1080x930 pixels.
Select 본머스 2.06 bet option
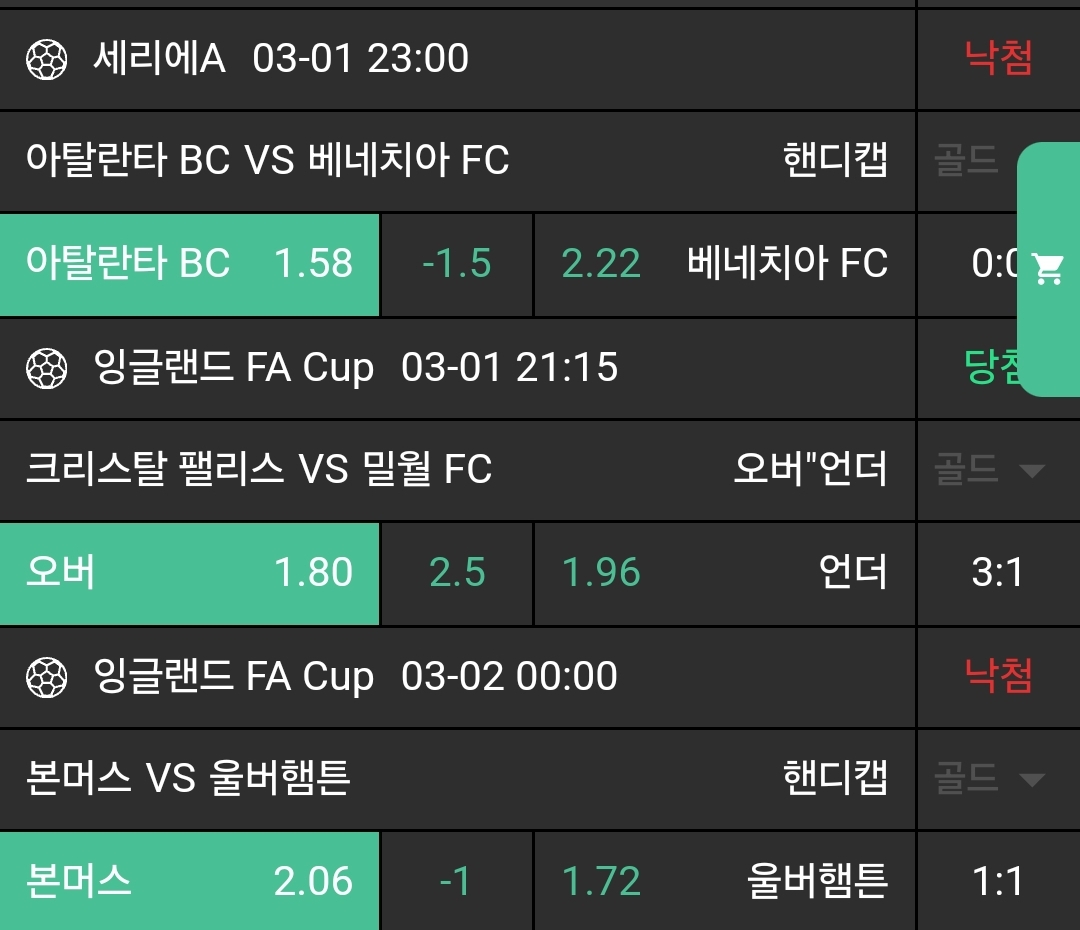tap(189, 881)
